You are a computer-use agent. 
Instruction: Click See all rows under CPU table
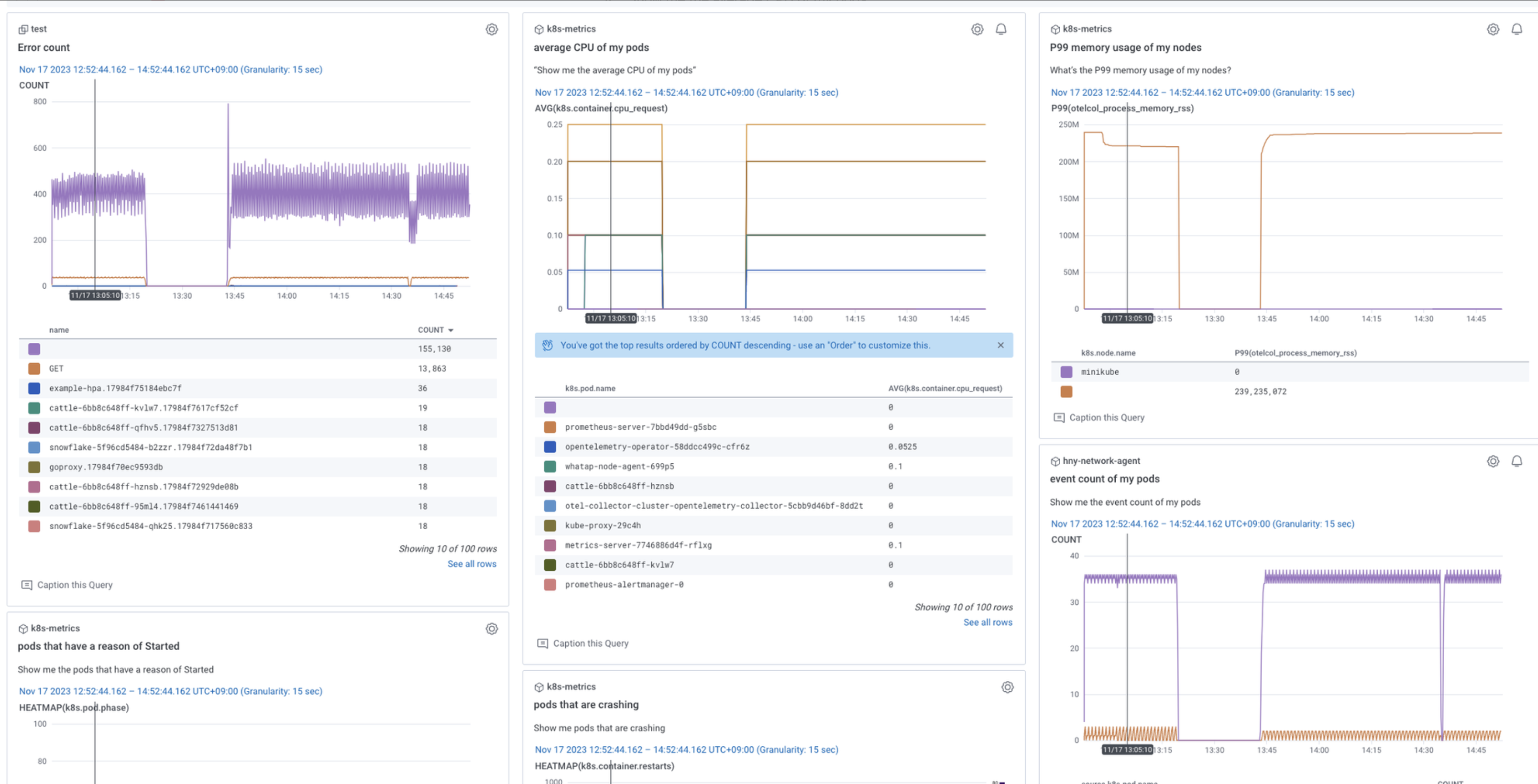[x=988, y=622]
